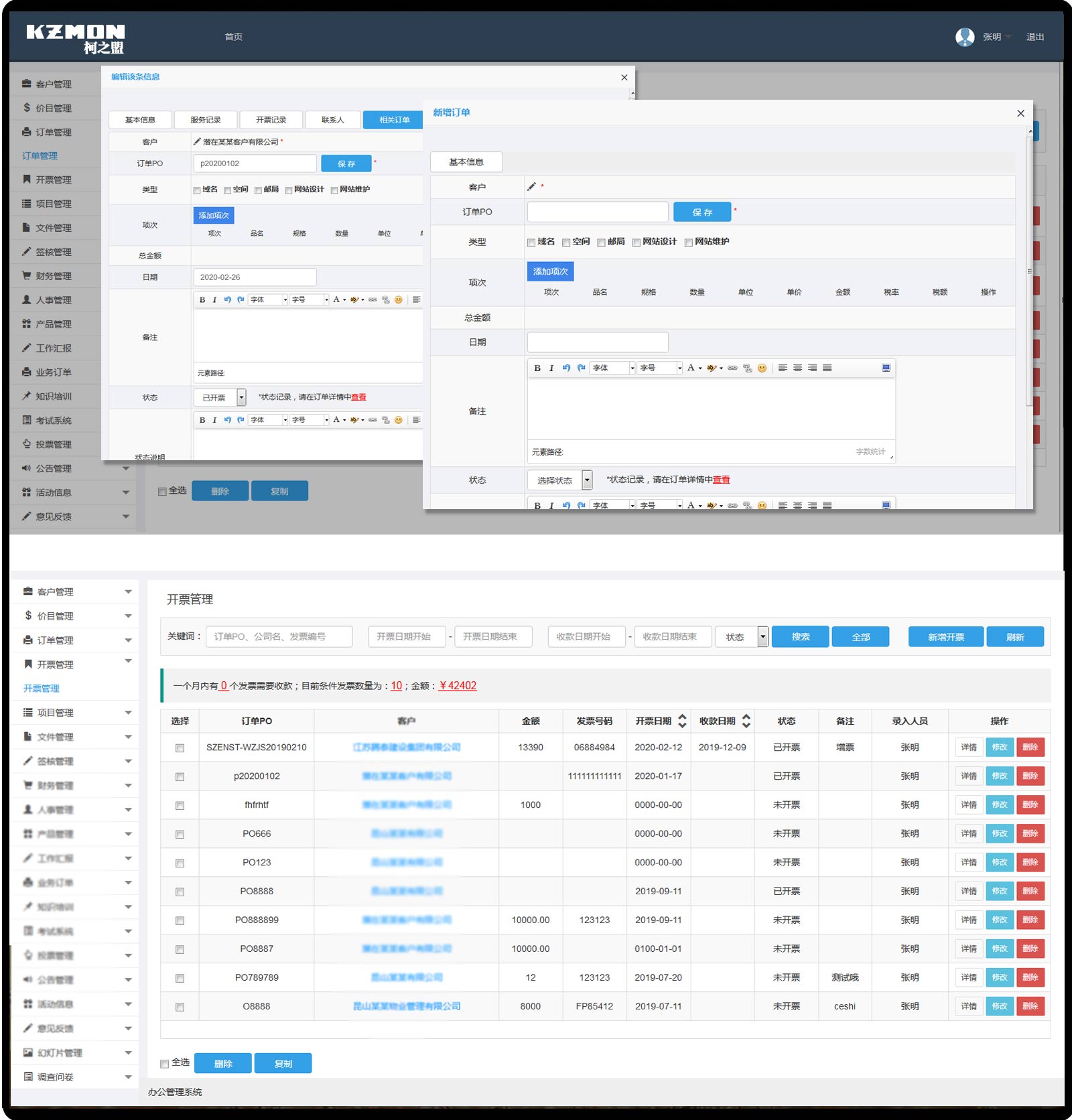The width and height of the screenshot is (1072, 1120).
Task: Insert emoji via 新增订单 备注 editor smiley icon
Action: pyautogui.click(x=762, y=368)
